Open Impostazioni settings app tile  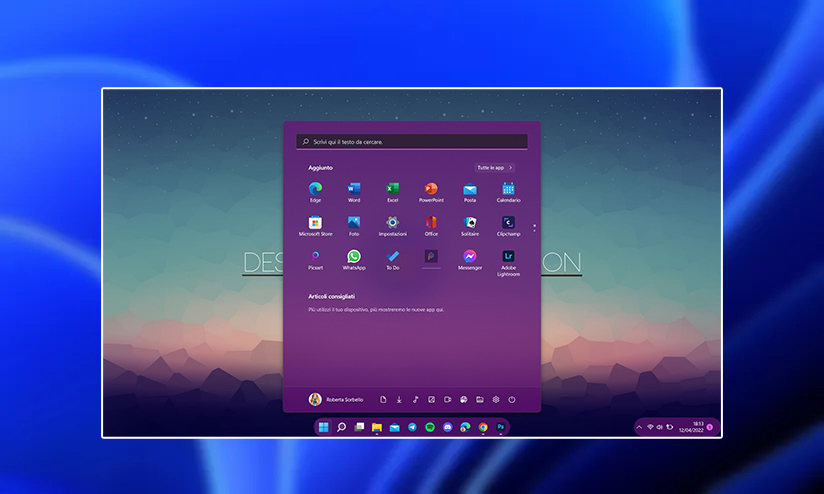tap(393, 226)
